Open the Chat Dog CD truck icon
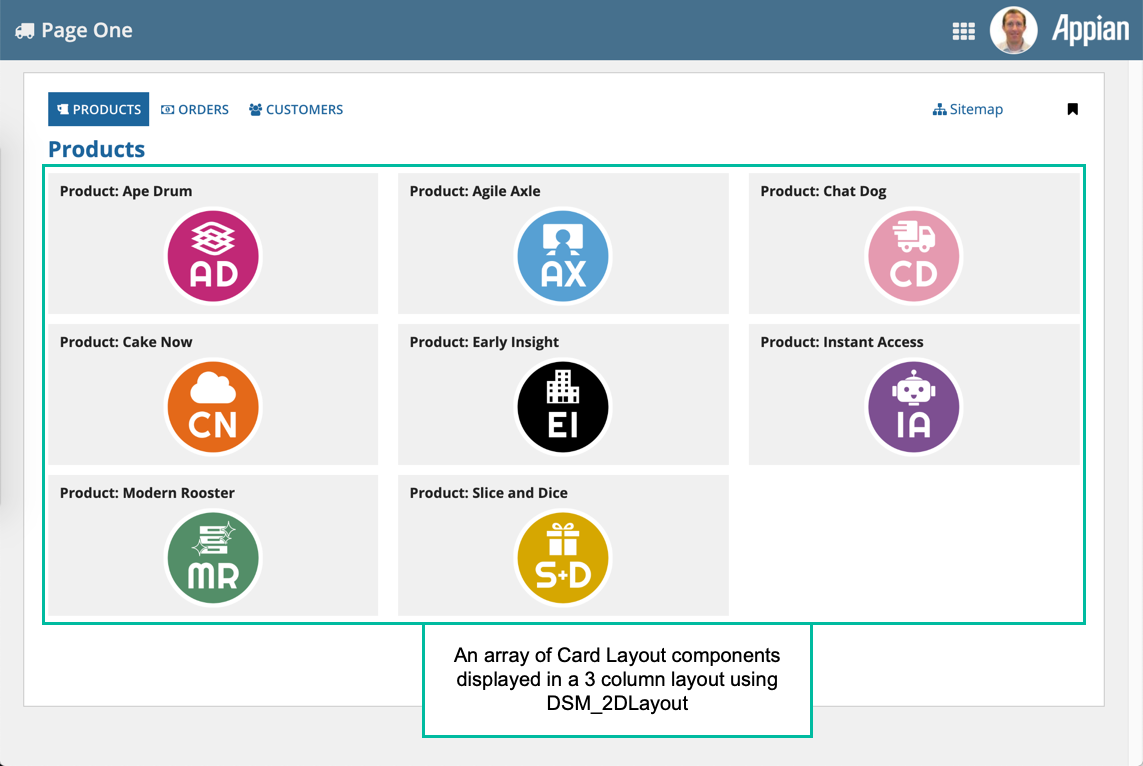The image size is (1143, 766). tap(913, 256)
